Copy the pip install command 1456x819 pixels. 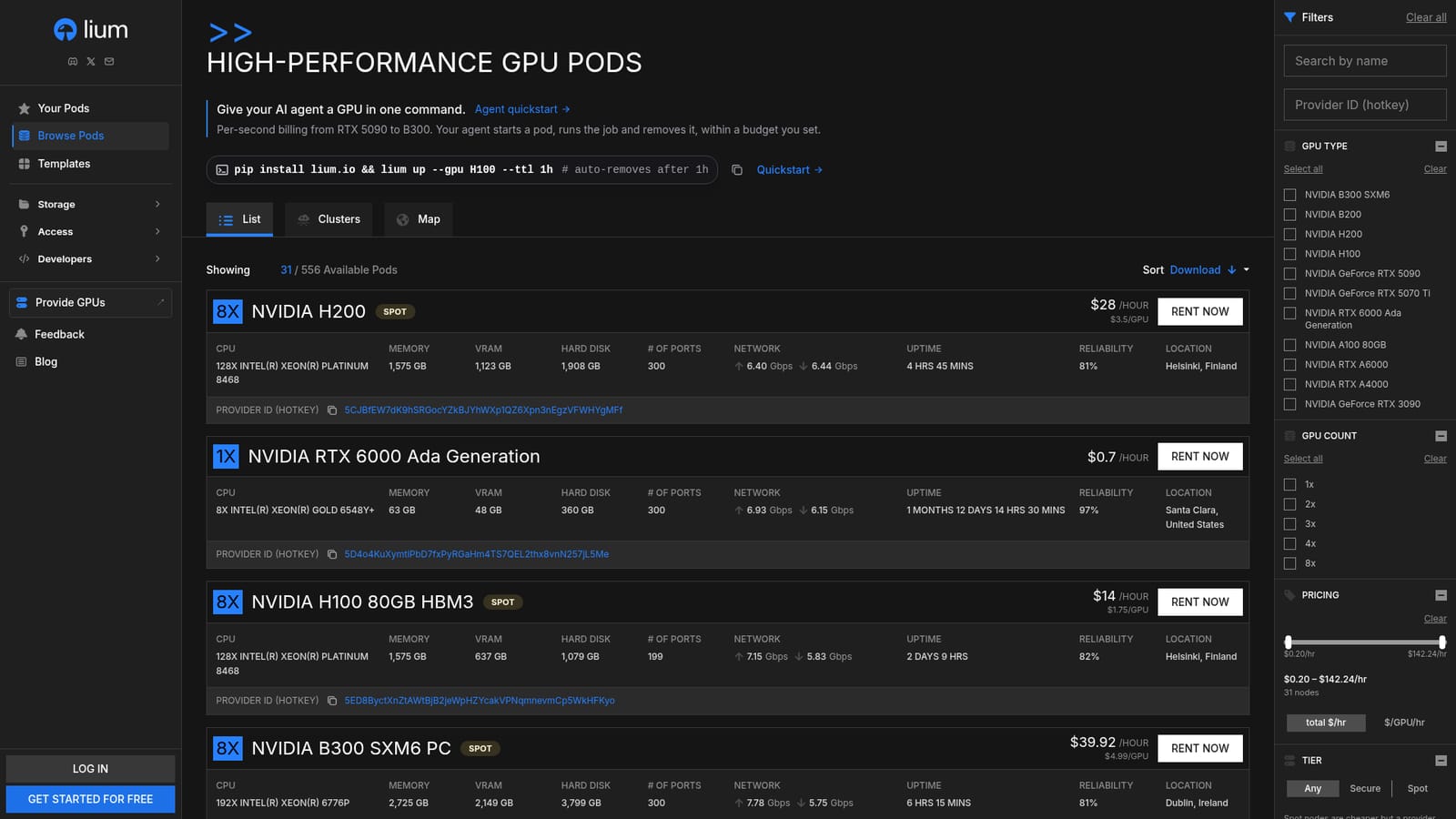click(x=737, y=170)
